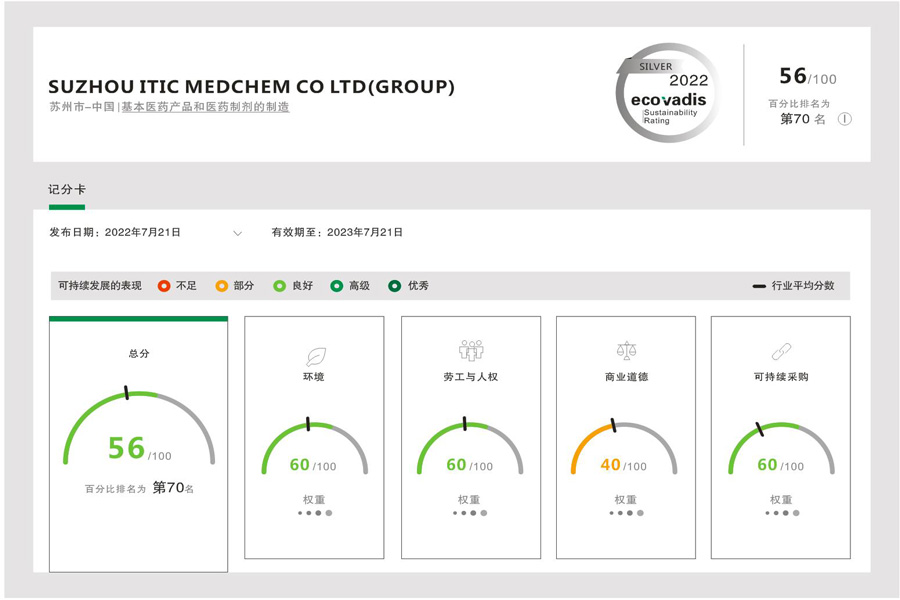Click the 行业平均分数 legend label
Screen dimensions: 900x600
(x=803, y=286)
